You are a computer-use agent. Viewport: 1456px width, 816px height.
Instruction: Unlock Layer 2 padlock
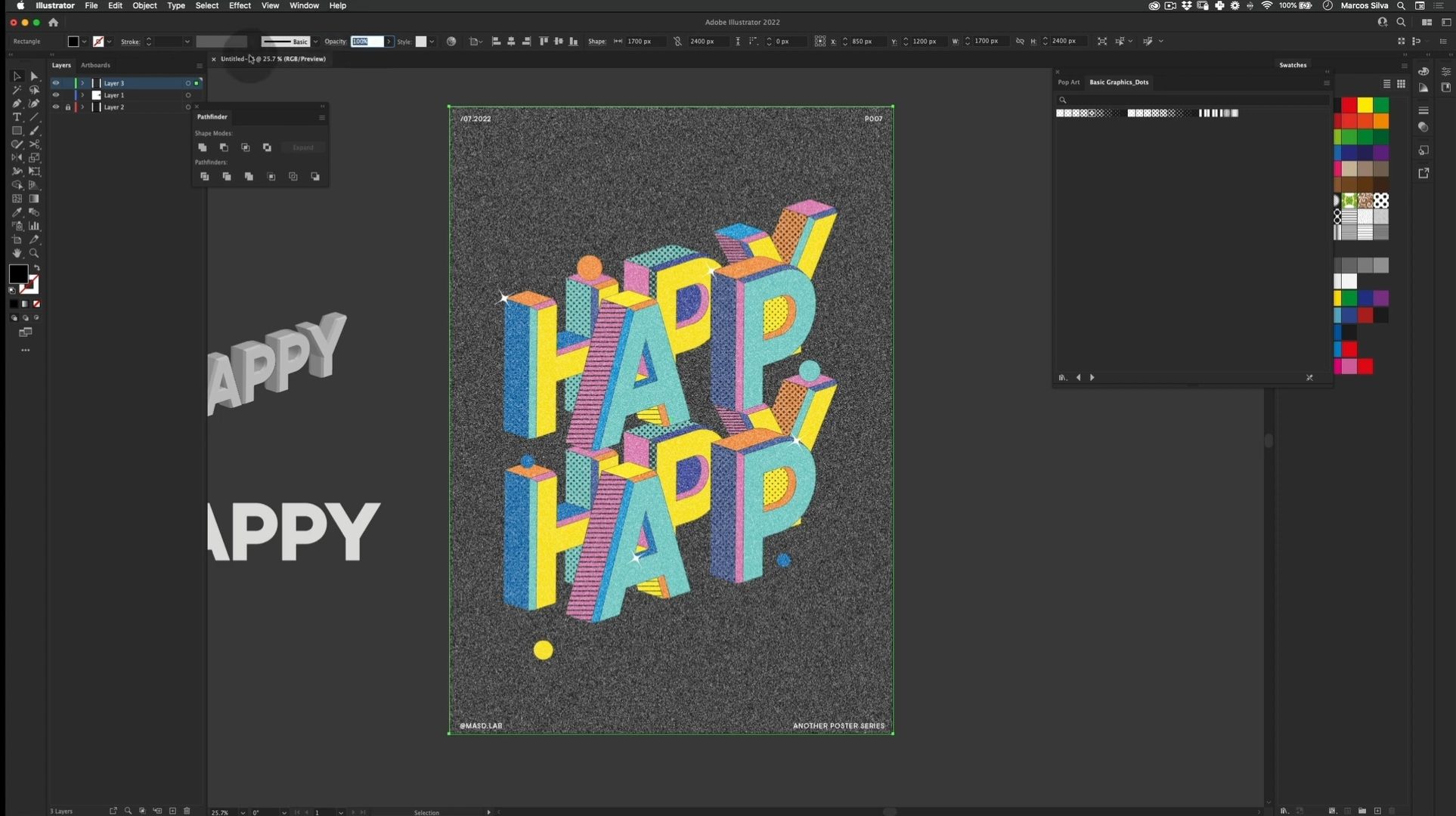tap(67, 107)
